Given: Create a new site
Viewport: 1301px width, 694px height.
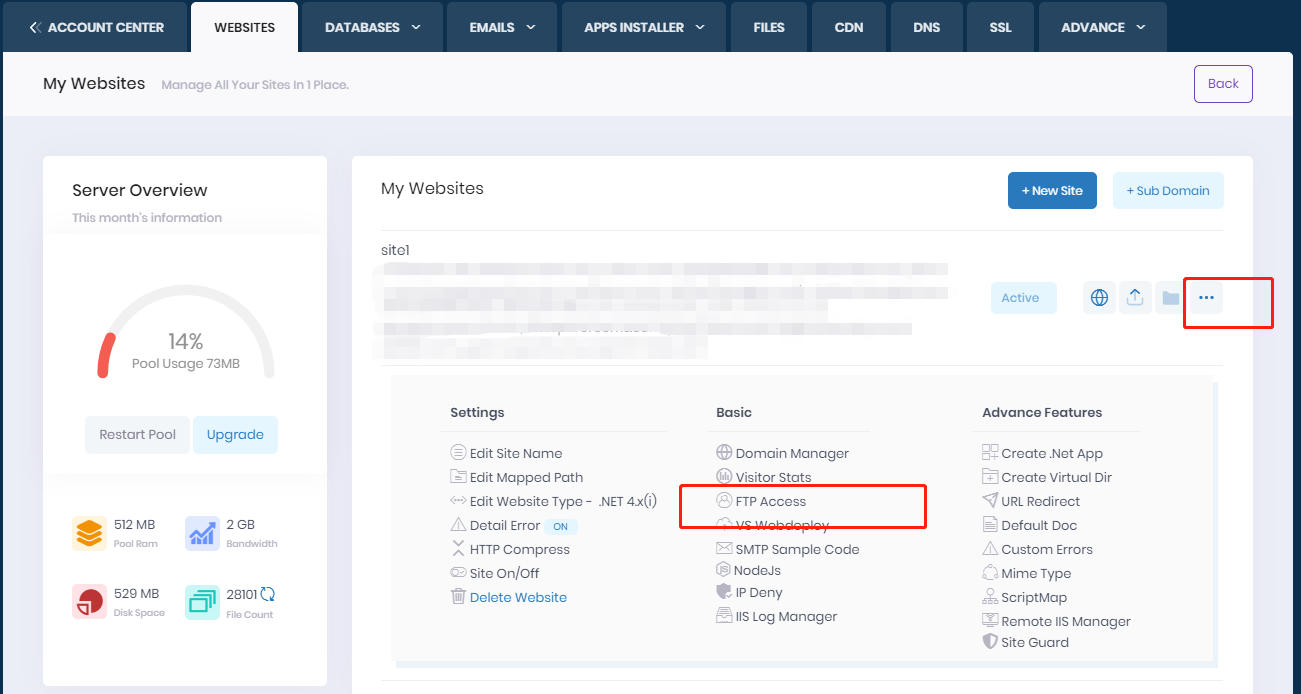Looking at the screenshot, I should pyautogui.click(x=1052, y=190).
